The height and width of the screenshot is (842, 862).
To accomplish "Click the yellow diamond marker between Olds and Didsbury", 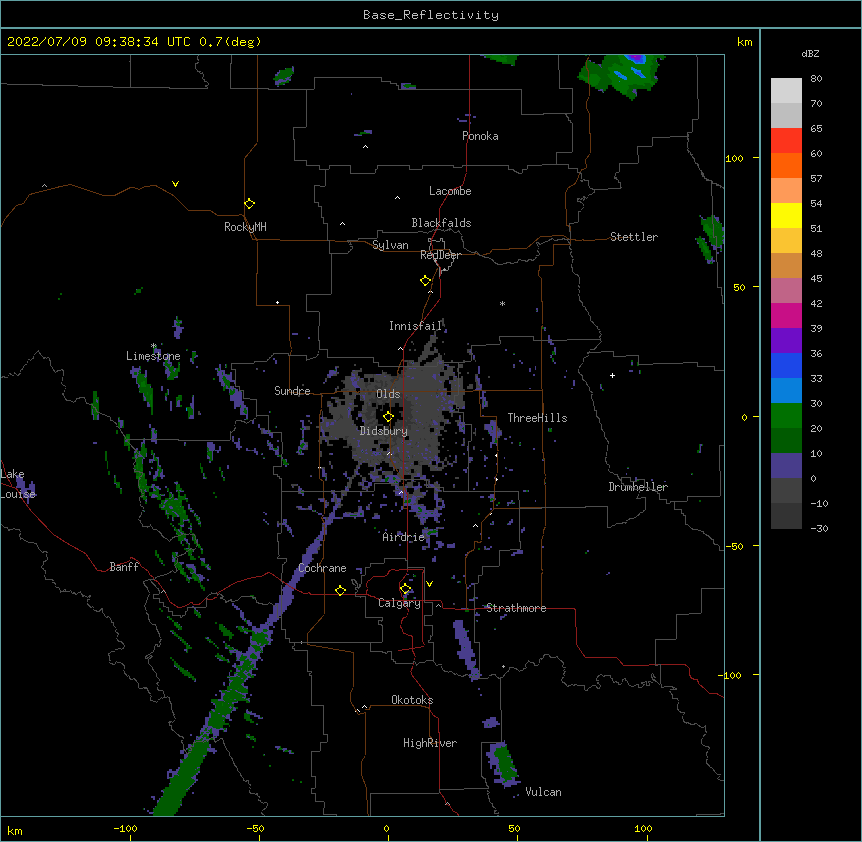I will tap(388, 417).
